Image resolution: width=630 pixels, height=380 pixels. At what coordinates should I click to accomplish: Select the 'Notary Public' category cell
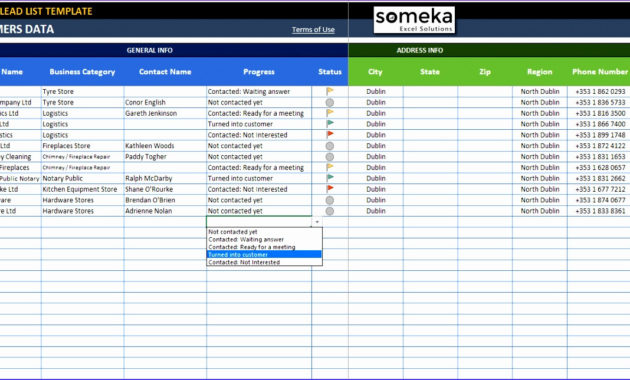[82, 178]
